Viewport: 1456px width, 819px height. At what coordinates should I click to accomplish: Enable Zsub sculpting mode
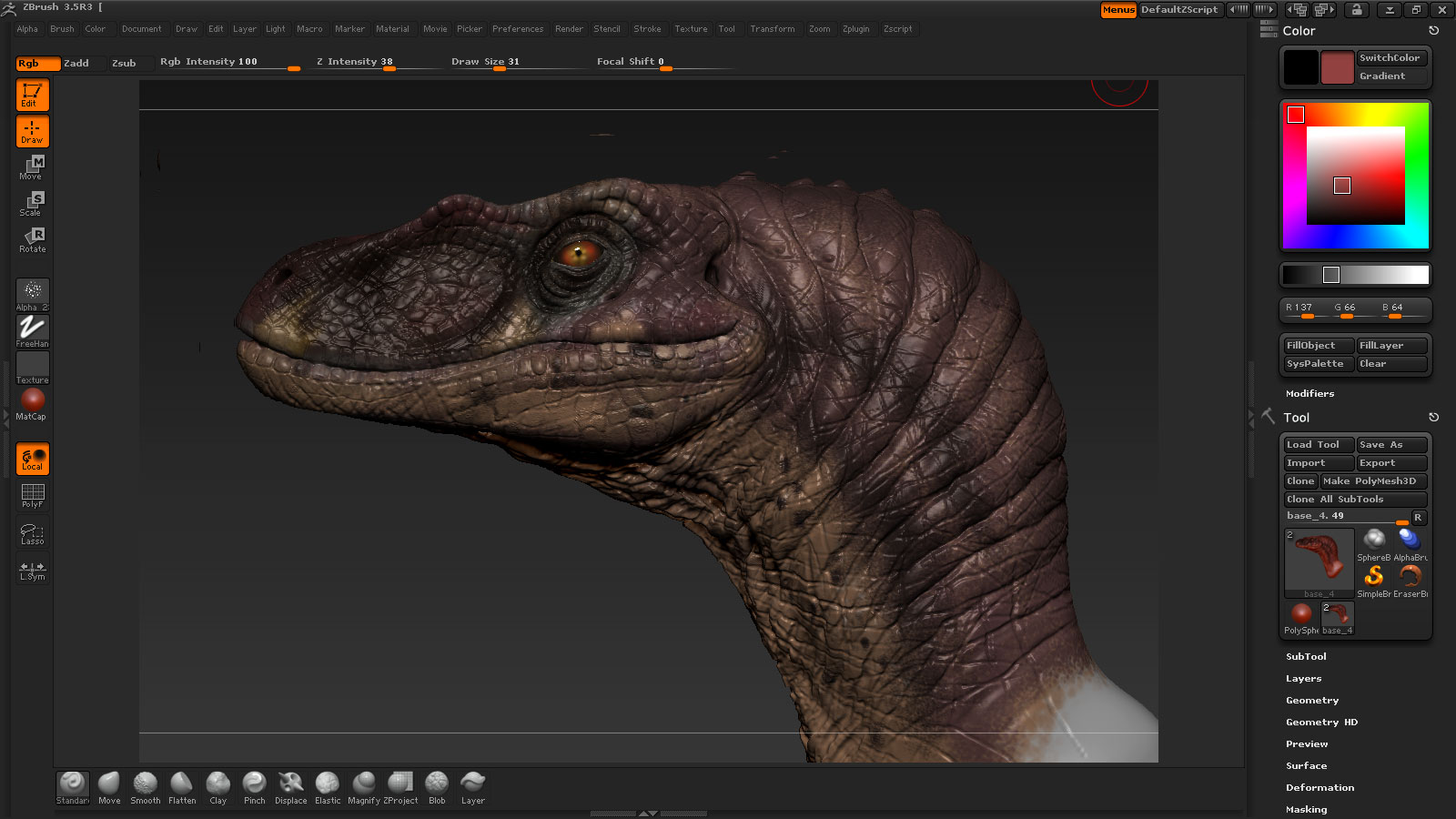[x=124, y=63]
